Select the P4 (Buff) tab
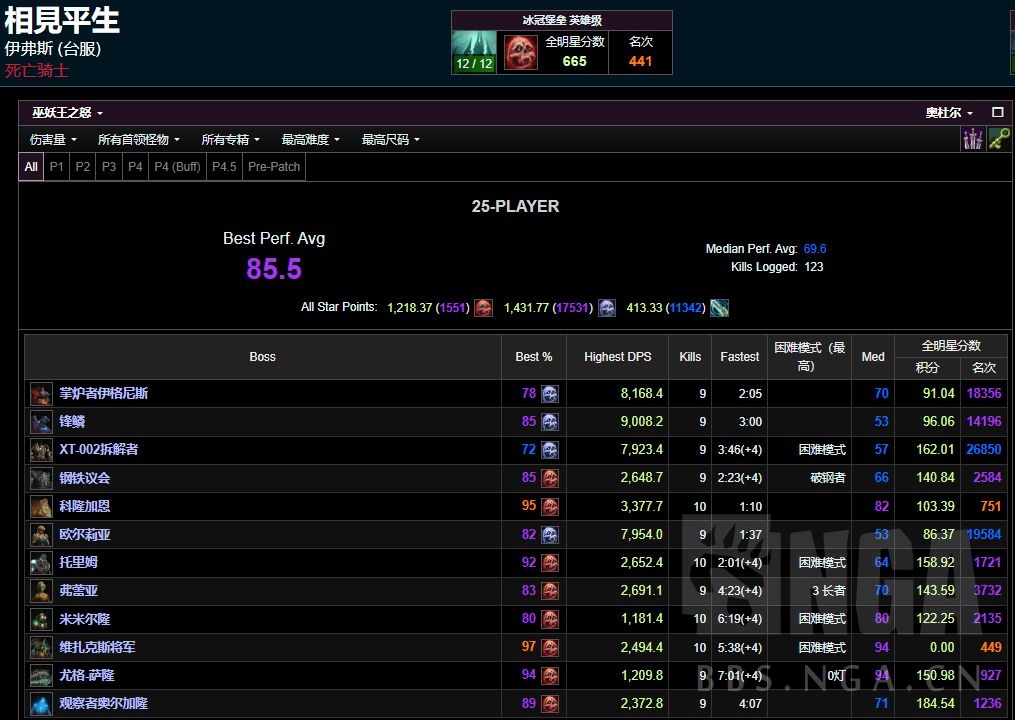 click(x=176, y=167)
